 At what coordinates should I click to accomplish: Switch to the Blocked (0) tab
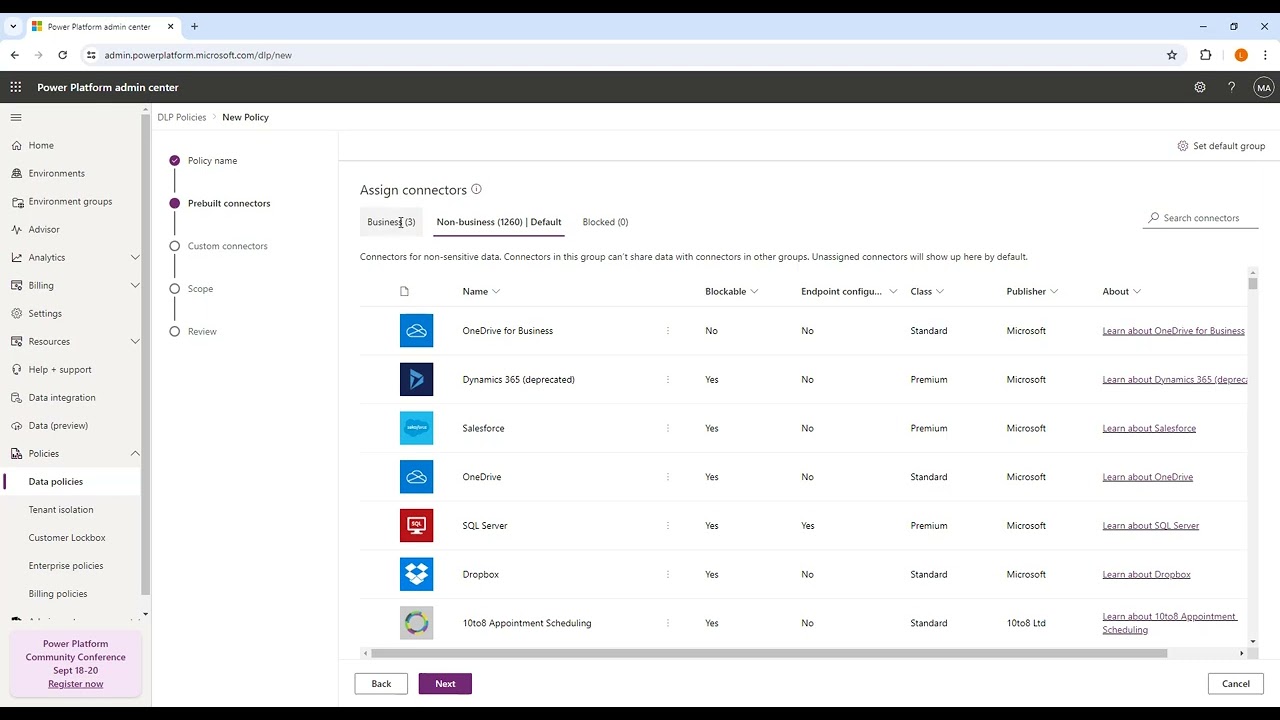(605, 222)
